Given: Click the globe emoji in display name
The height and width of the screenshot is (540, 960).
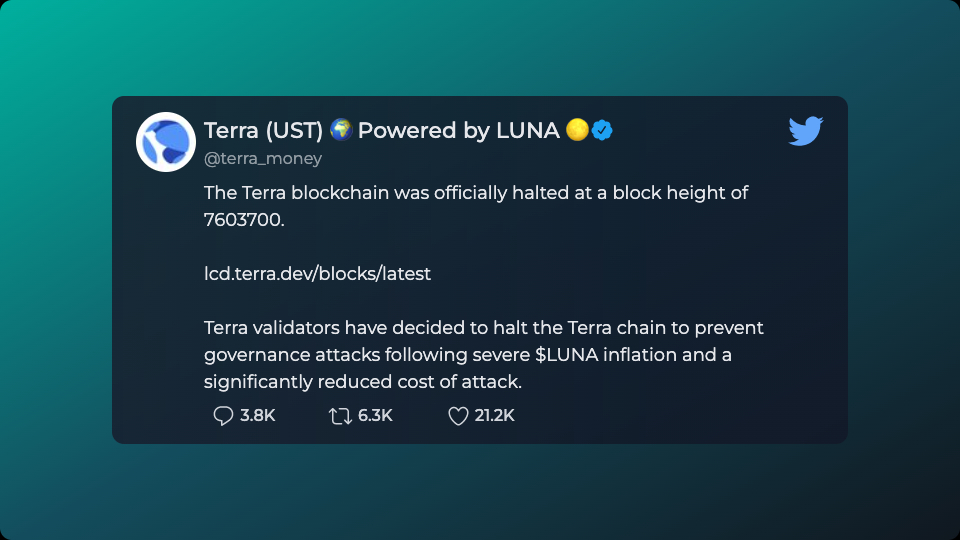Looking at the screenshot, I should [341, 130].
